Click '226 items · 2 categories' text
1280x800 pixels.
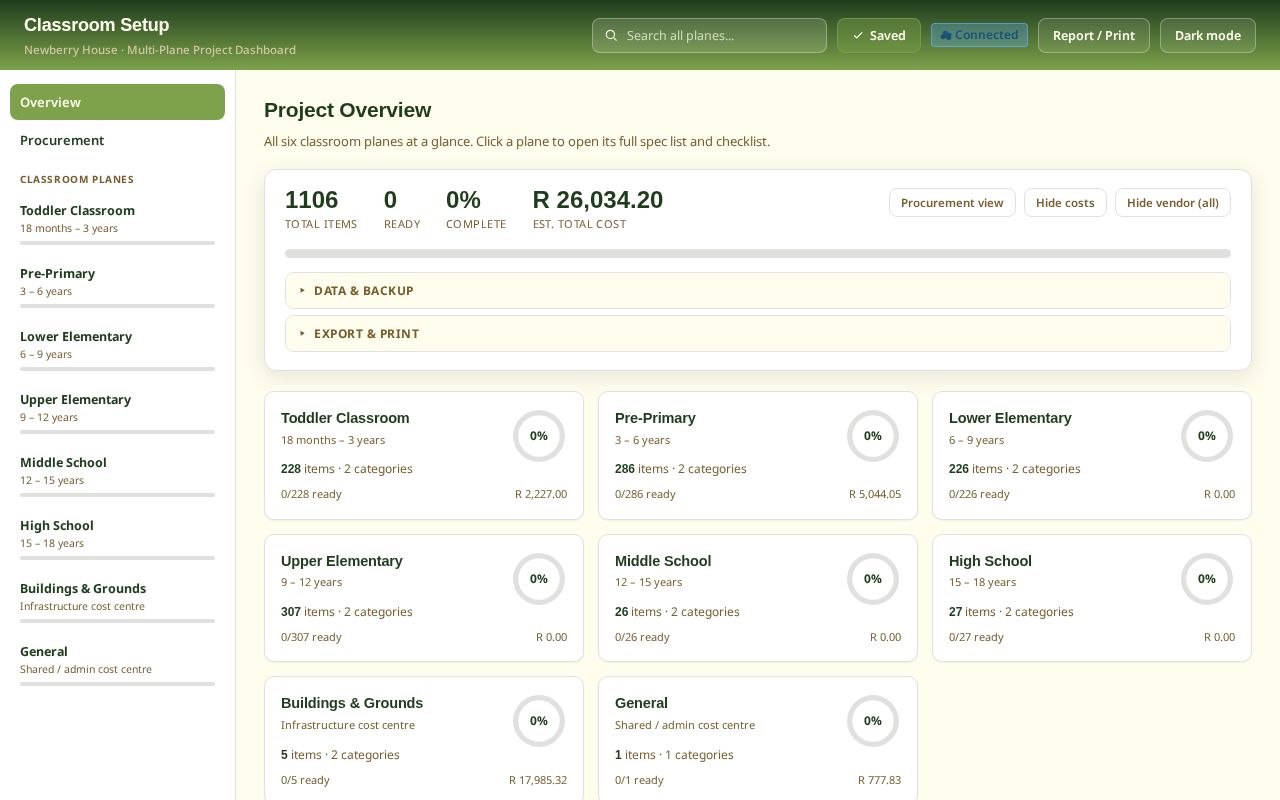(1014, 469)
